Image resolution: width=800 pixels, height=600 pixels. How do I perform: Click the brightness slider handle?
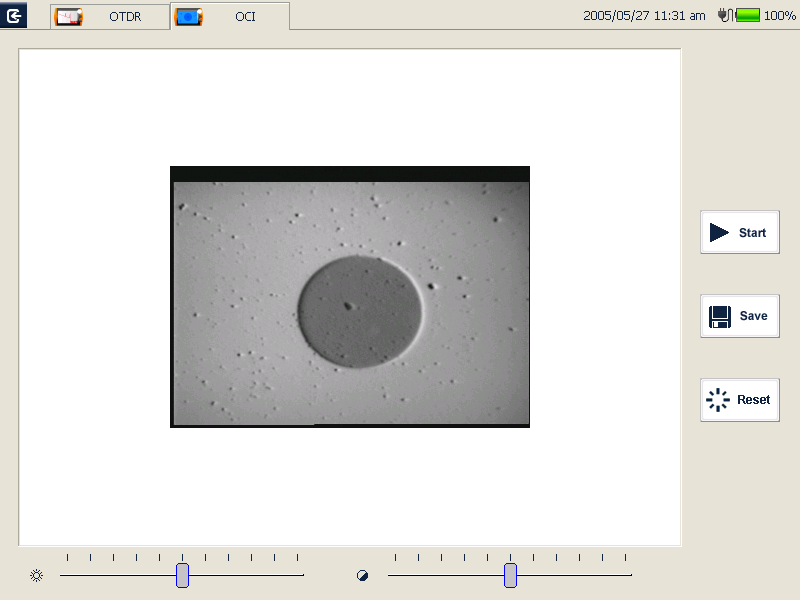point(182,575)
